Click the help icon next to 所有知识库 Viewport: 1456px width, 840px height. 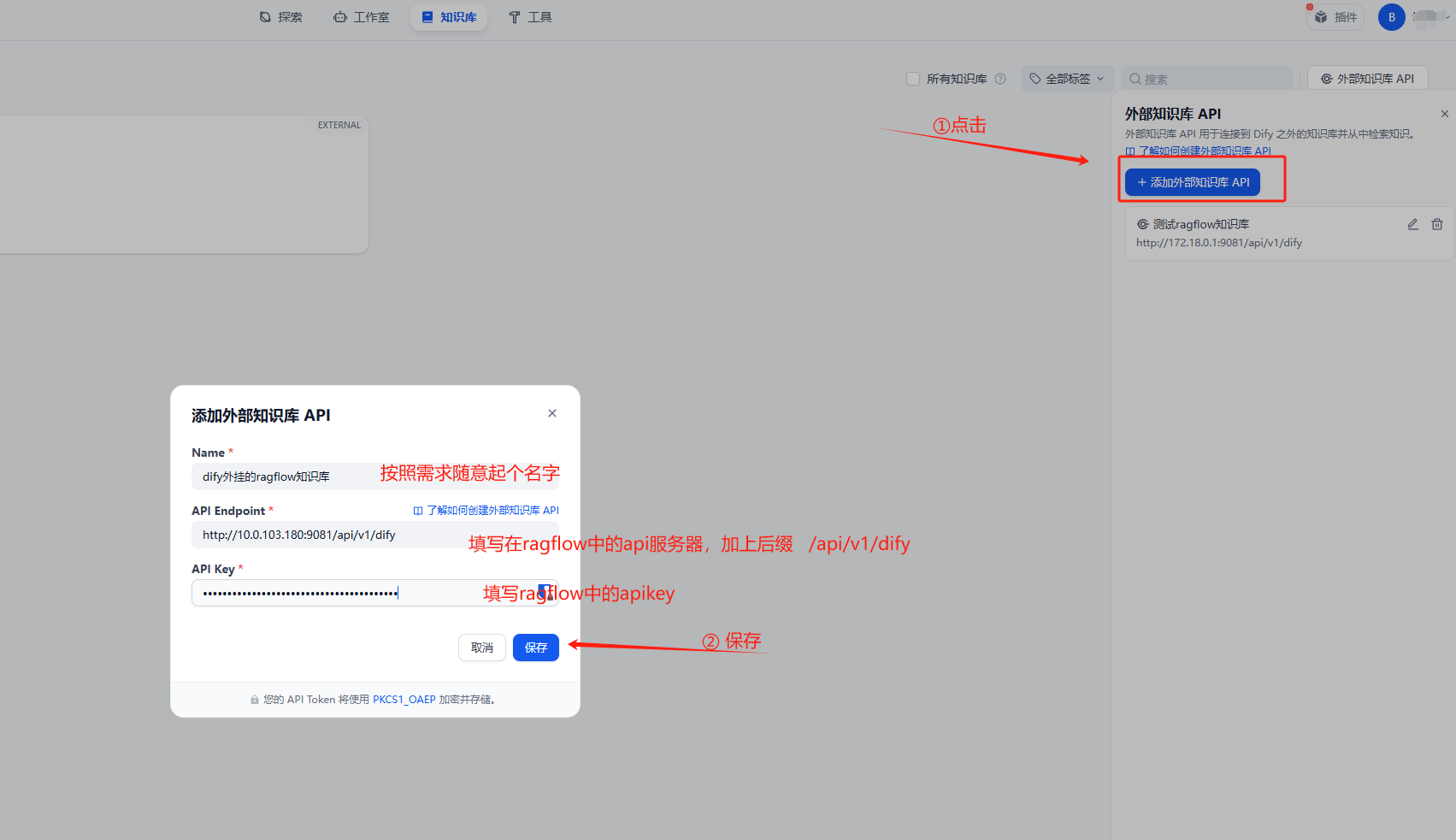tap(1000, 79)
